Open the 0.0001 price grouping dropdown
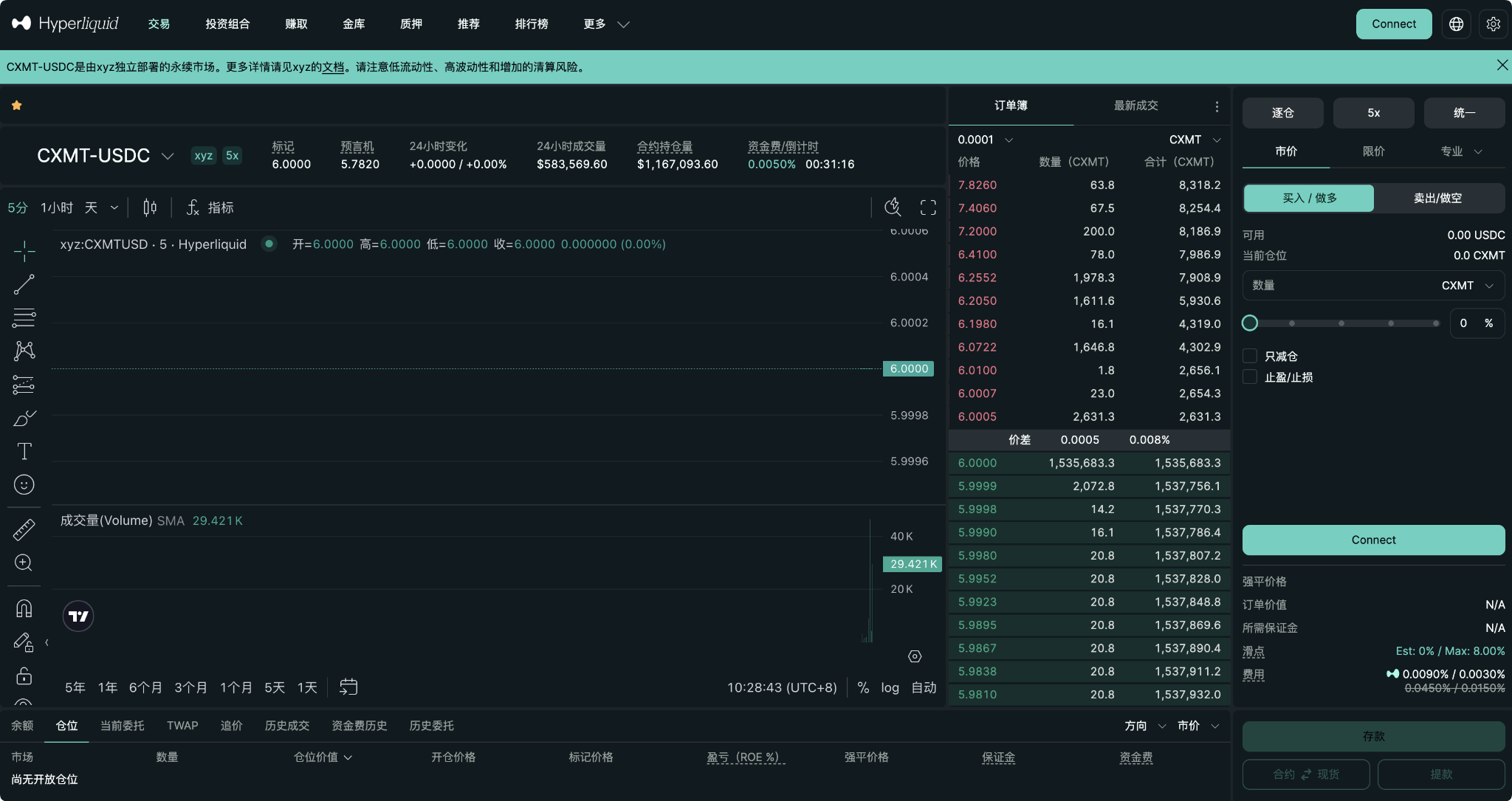1512x801 pixels. [985, 140]
